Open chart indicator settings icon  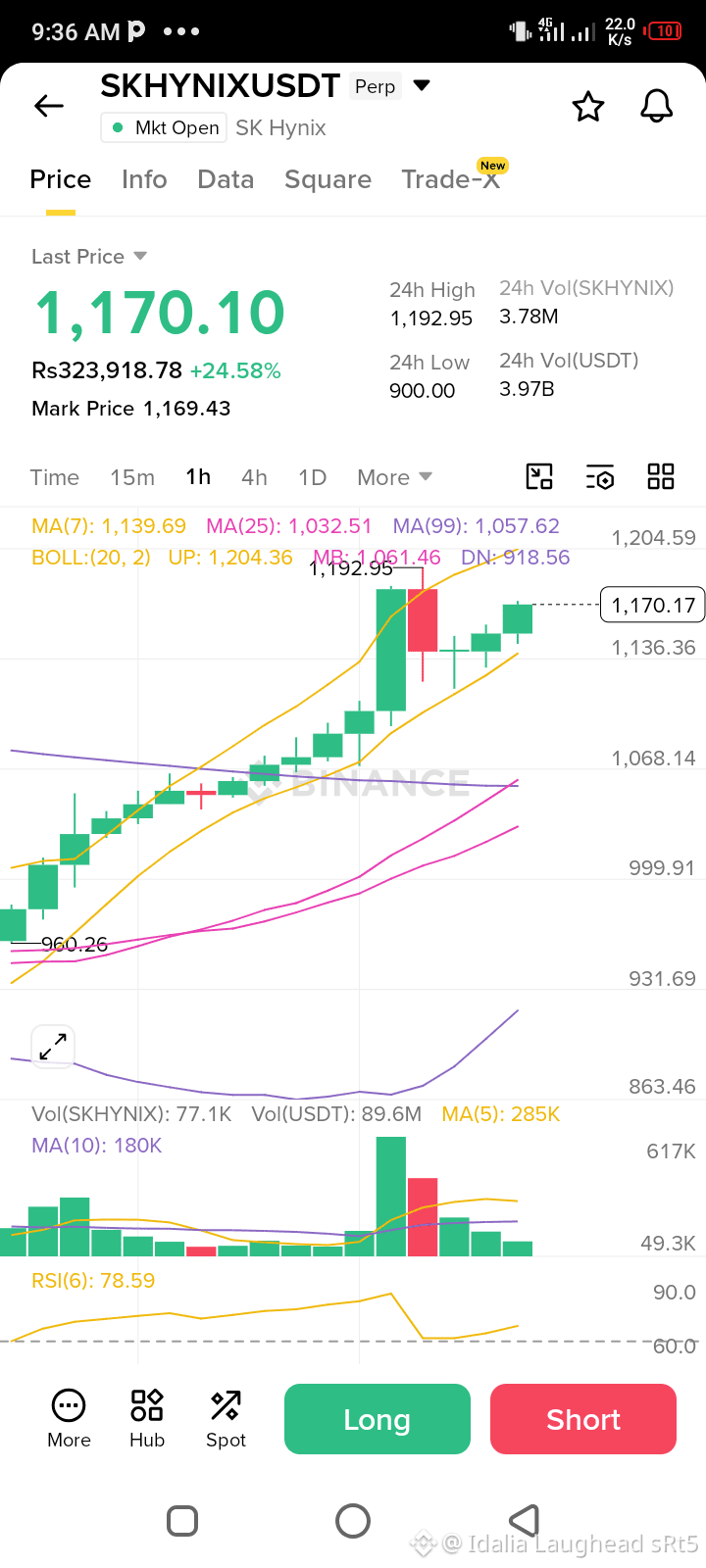tap(600, 477)
